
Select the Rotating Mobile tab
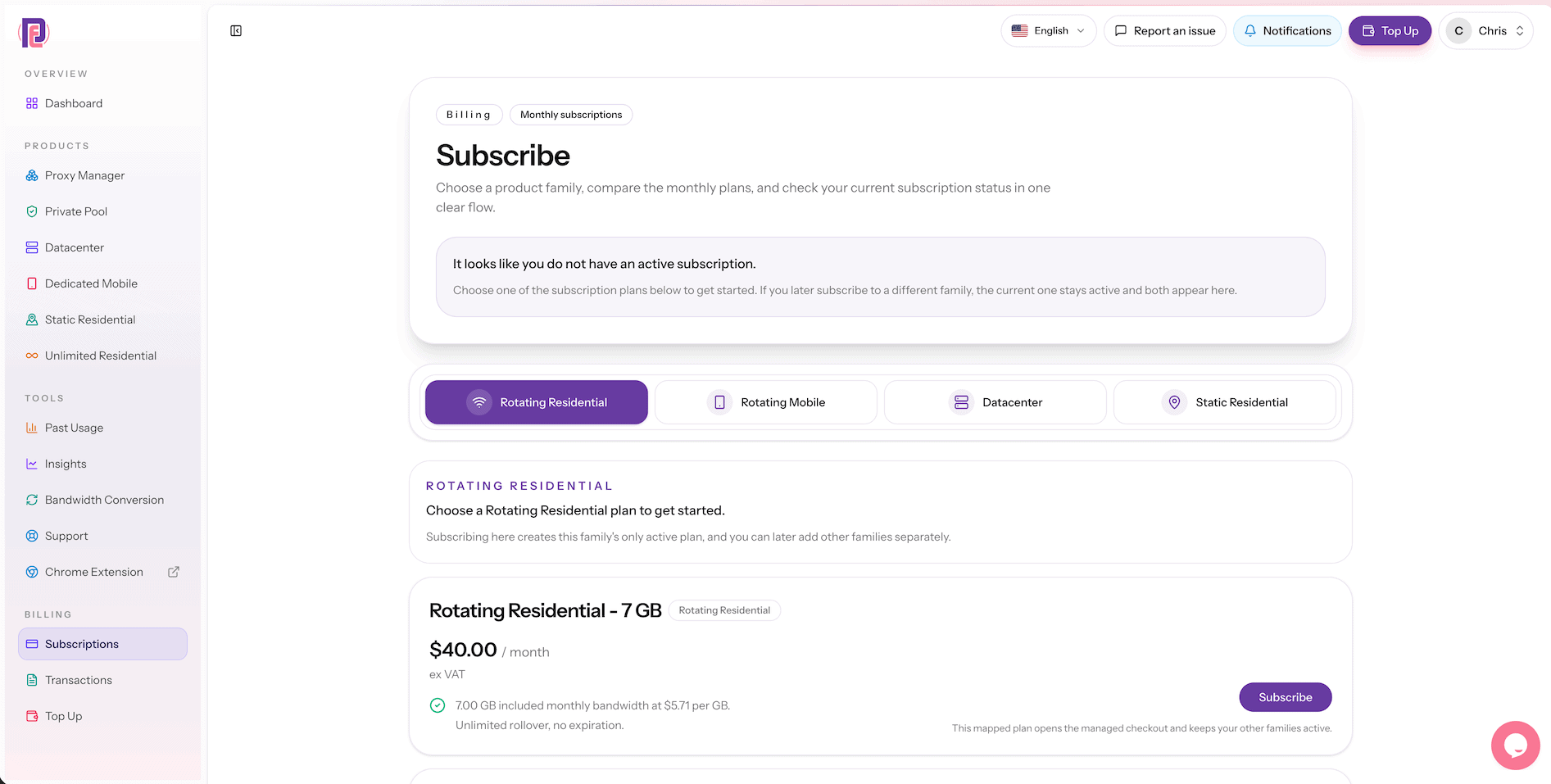click(766, 402)
